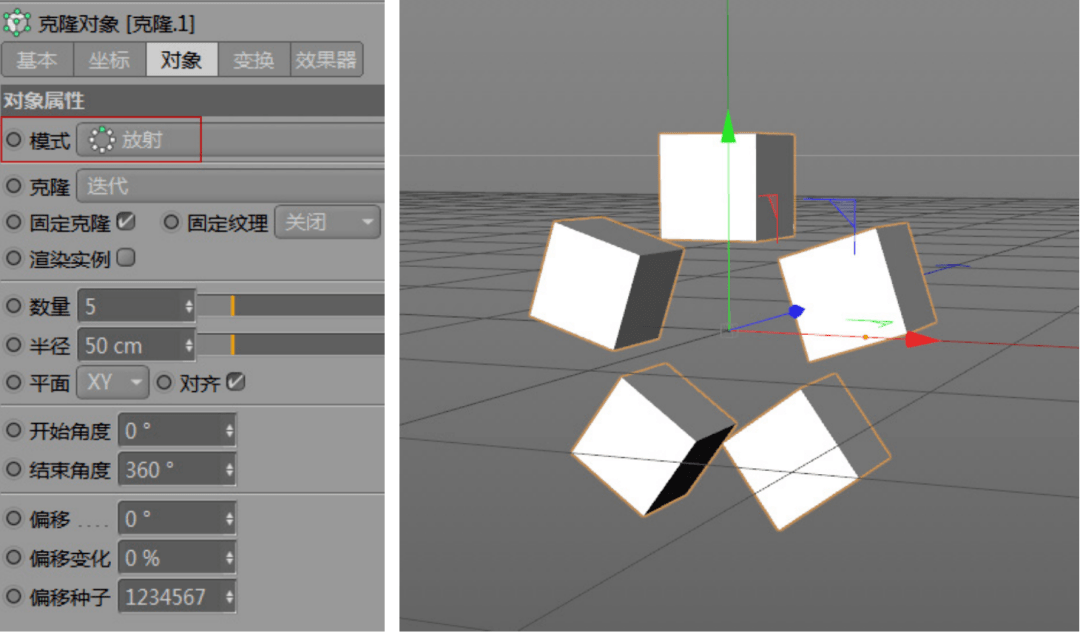Click the animation dot beside 模式

click(x=14, y=140)
